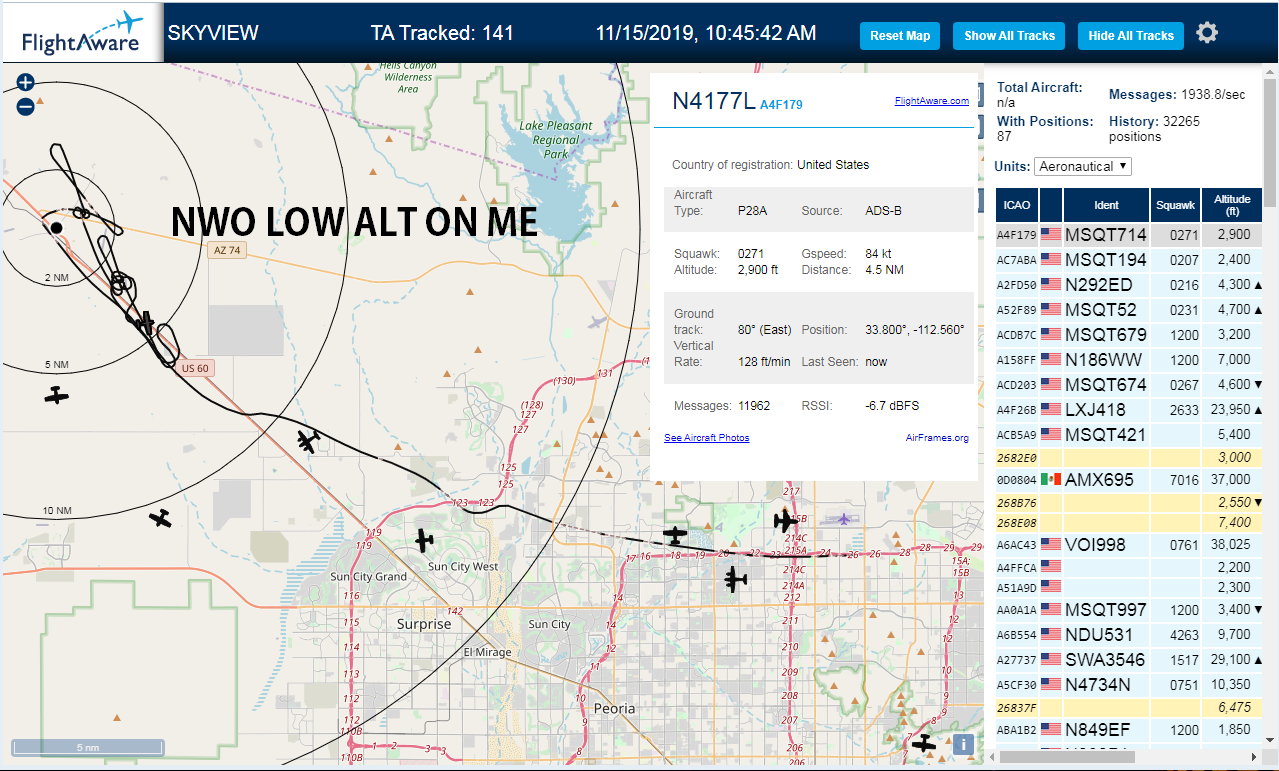Click climbing arrow in N292ED row

1258,285
